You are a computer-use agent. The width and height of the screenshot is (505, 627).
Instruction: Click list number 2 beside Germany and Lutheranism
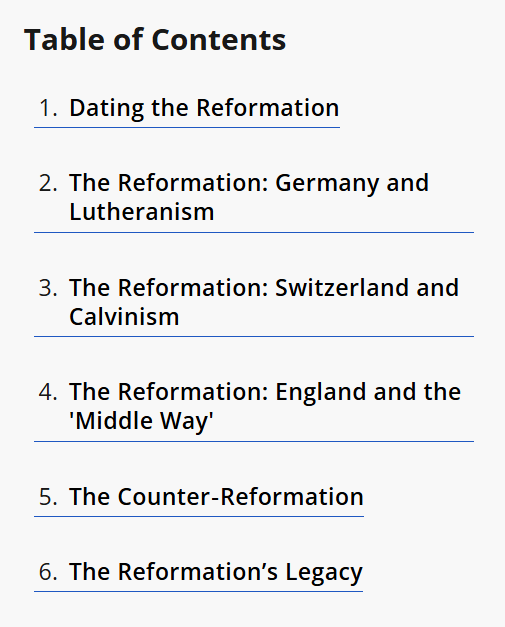click(x=48, y=183)
